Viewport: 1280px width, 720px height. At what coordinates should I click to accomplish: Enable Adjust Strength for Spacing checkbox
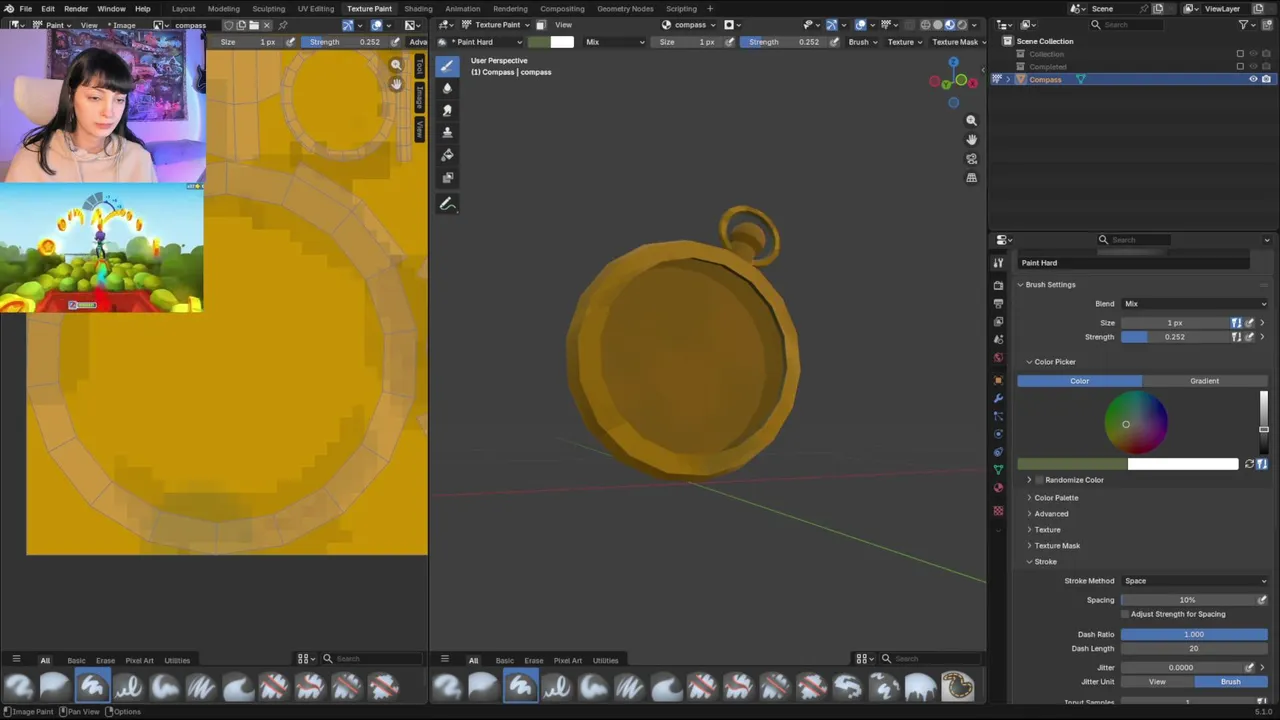click(1125, 614)
